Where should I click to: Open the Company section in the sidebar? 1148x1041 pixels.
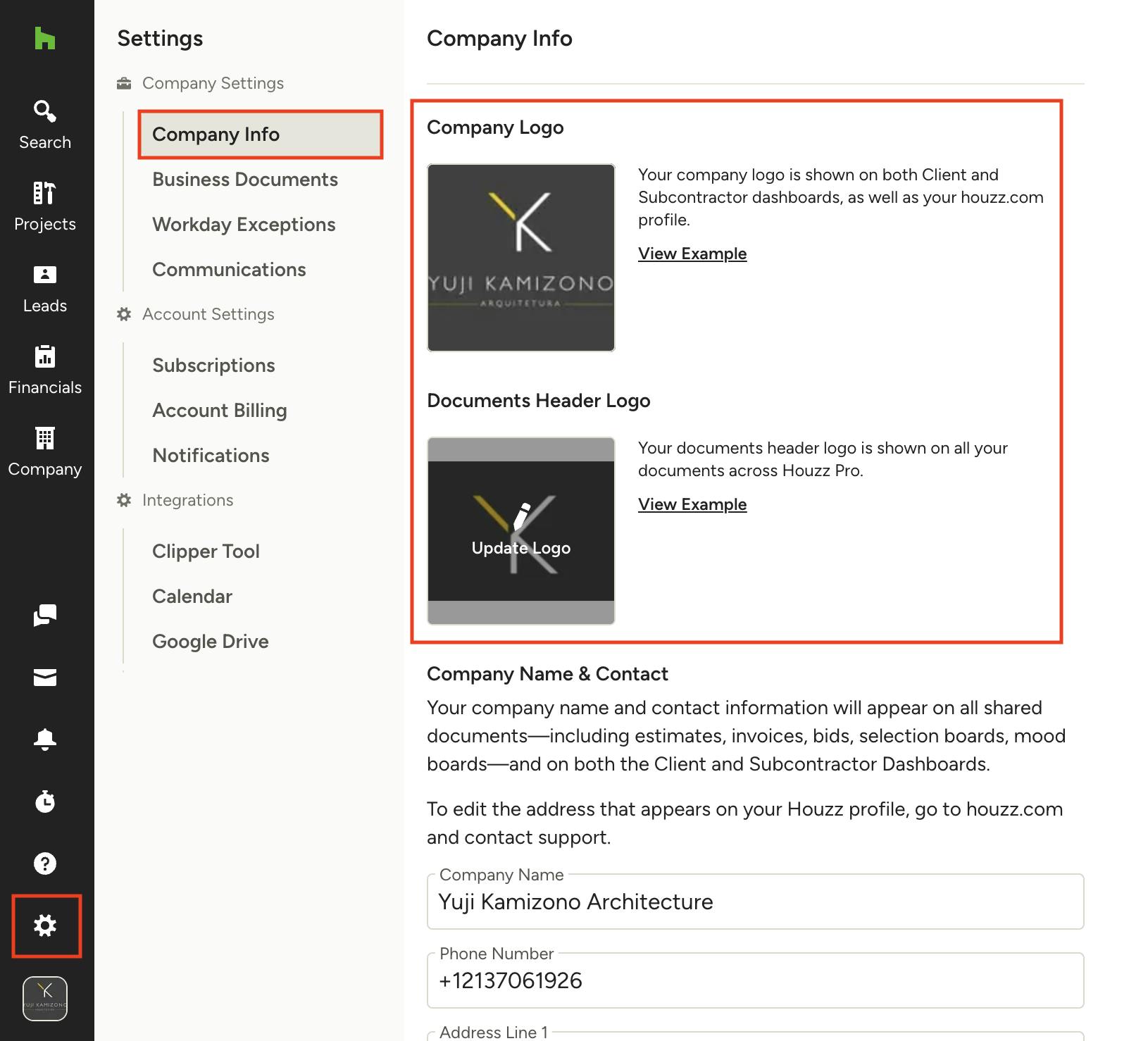pyautogui.click(x=45, y=451)
